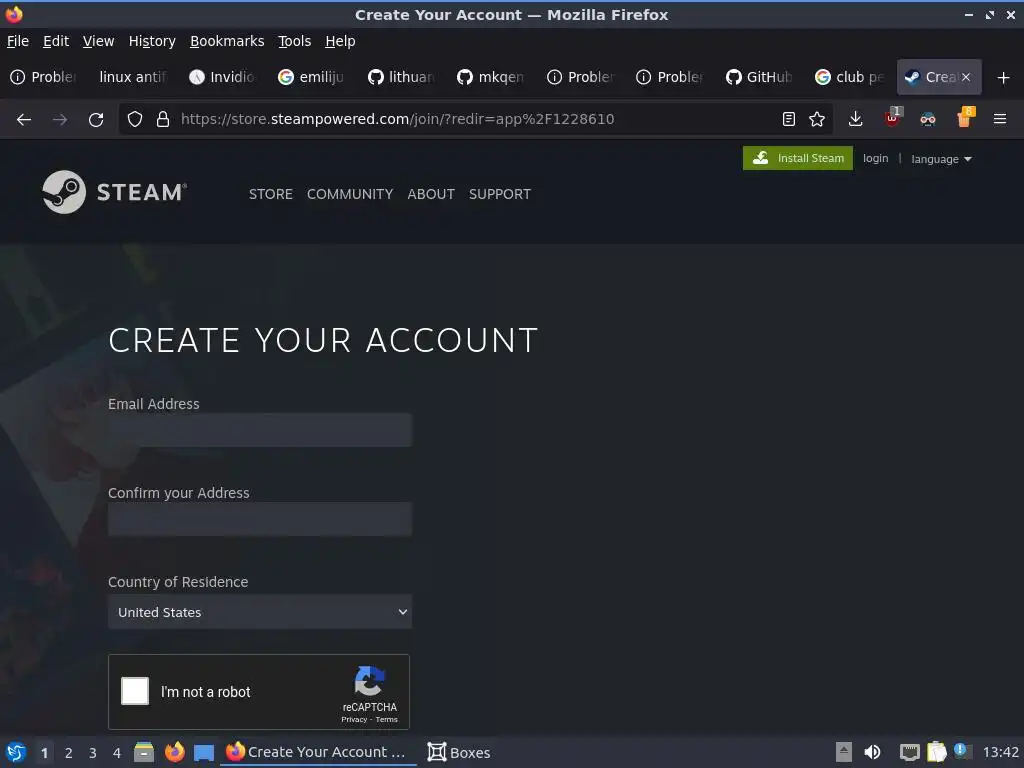The image size is (1024, 768).
Task: Click the Install Steam button
Action: [797, 158]
